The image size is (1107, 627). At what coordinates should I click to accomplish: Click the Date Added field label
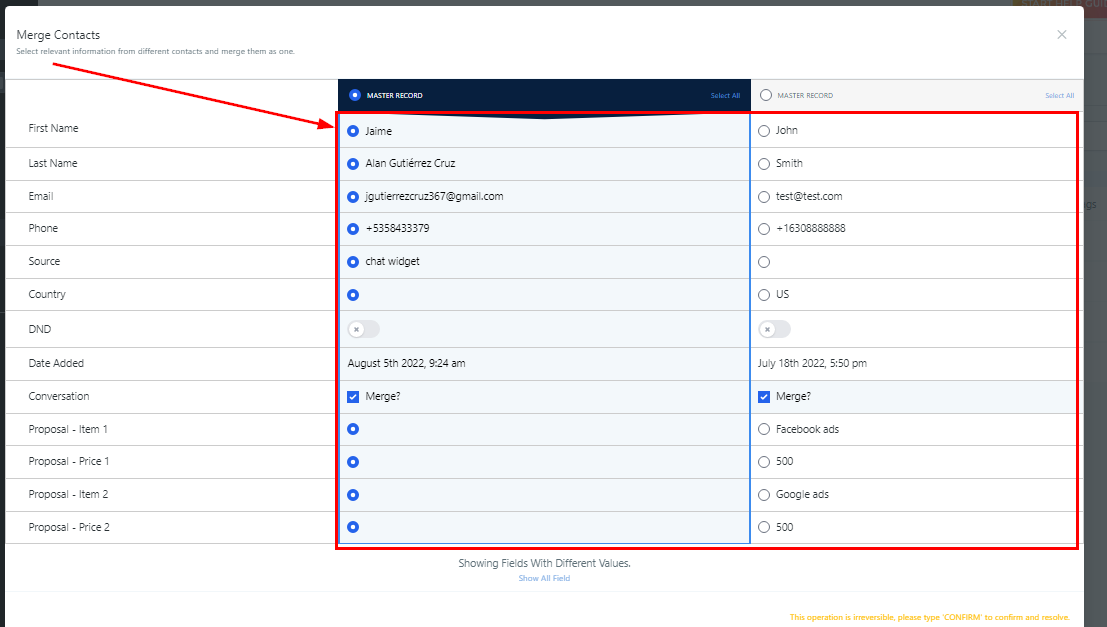pyautogui.click(x=56, y=363)
